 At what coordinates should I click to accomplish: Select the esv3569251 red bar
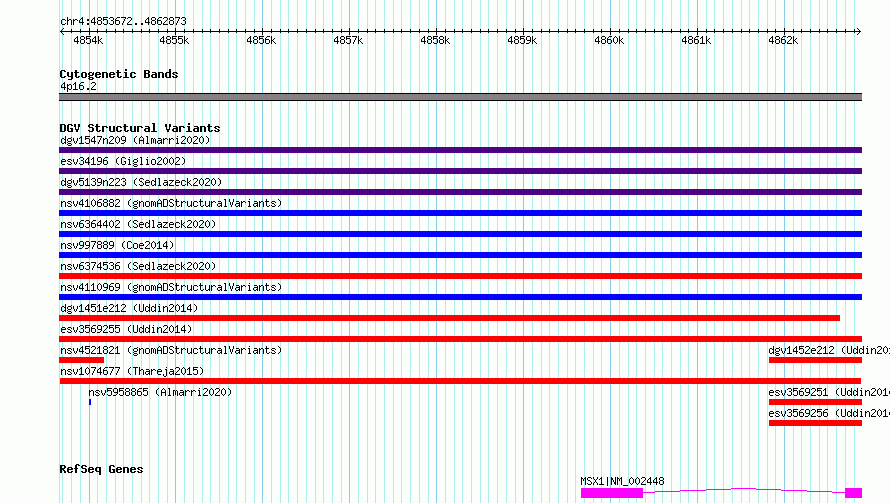pyautogui.click(x=815, y=402)
